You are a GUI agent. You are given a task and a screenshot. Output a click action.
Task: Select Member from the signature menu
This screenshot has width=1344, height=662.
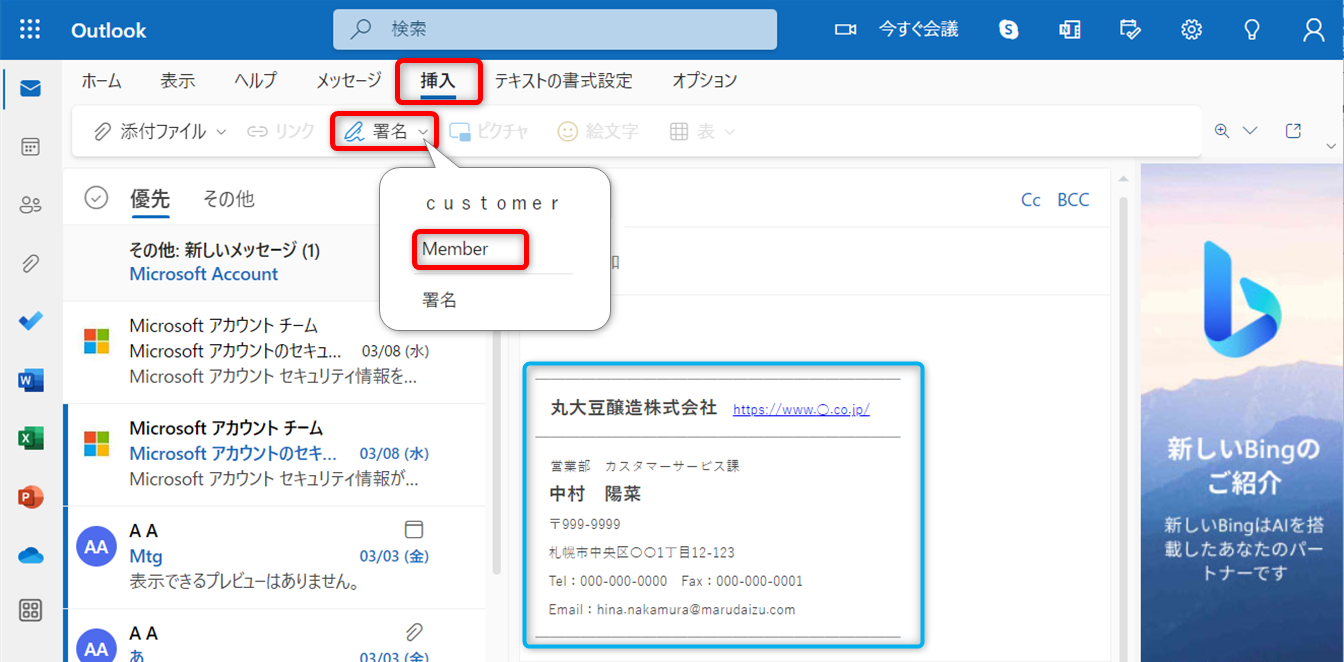[x=455, y=249]
